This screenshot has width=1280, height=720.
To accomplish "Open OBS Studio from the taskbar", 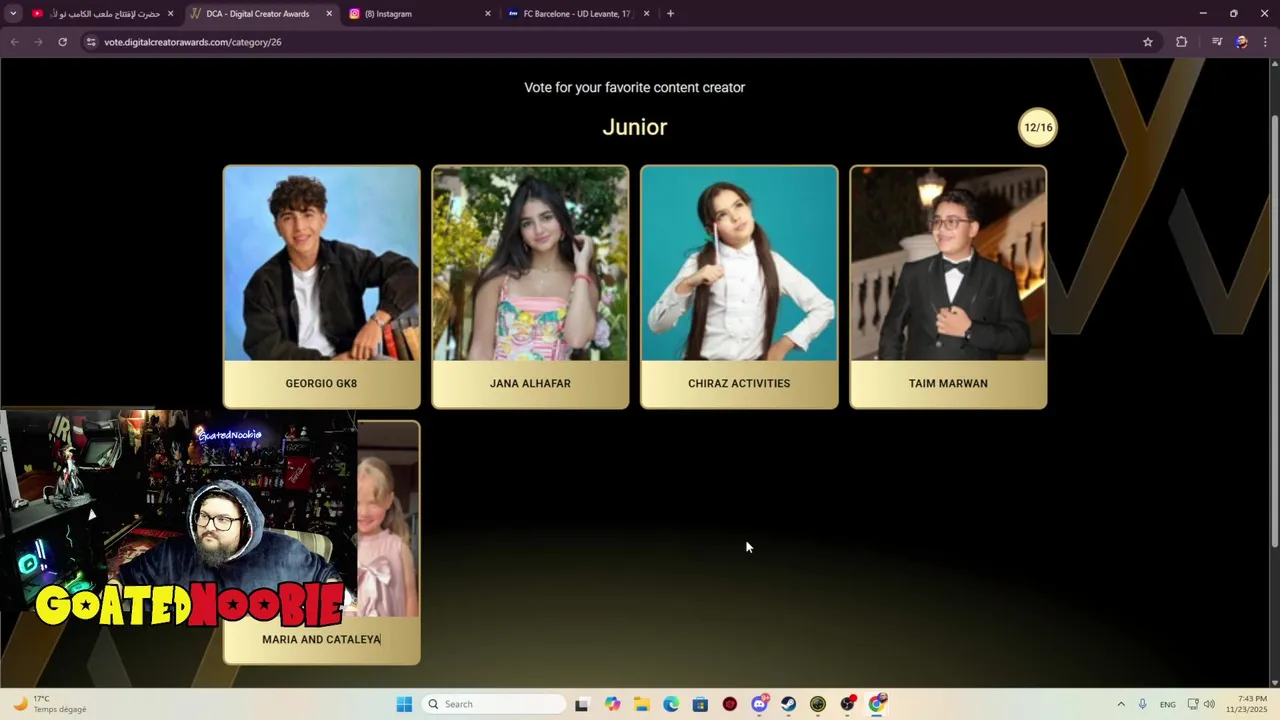I will 848,704.
